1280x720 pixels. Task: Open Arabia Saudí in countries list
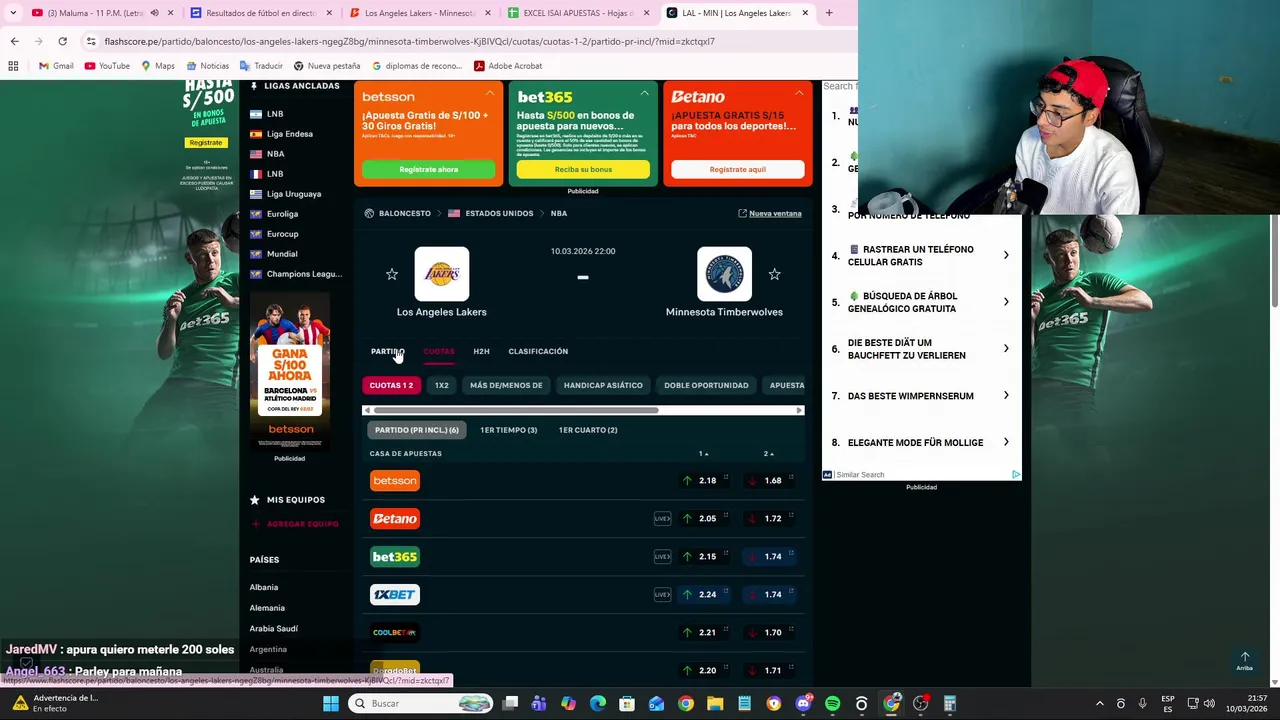coord(273,628)
